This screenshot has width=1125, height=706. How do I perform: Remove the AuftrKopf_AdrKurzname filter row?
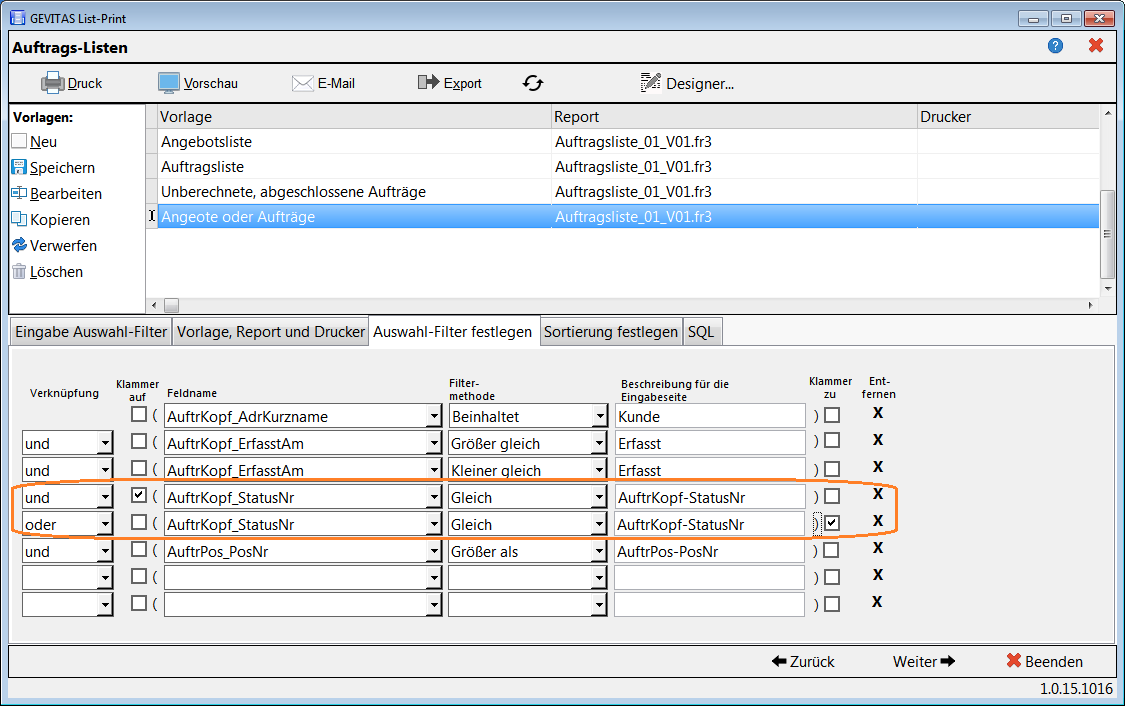coord(877,413)
